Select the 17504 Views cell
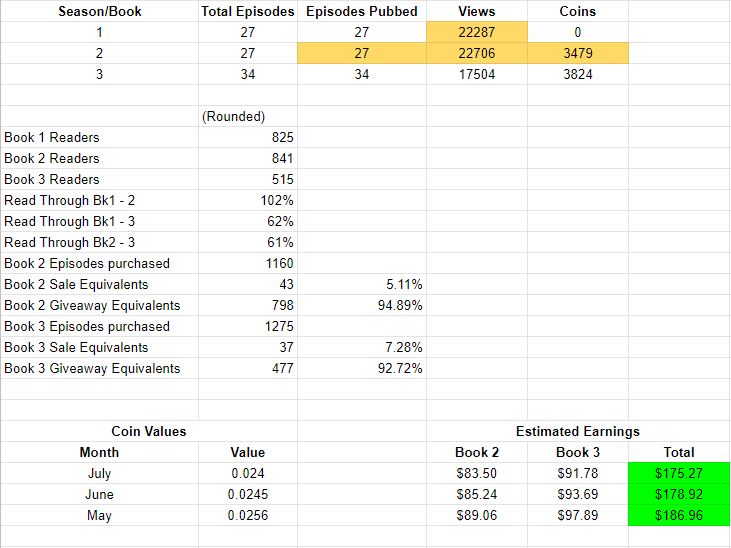 pyautogui.click(x=476, y=74)
